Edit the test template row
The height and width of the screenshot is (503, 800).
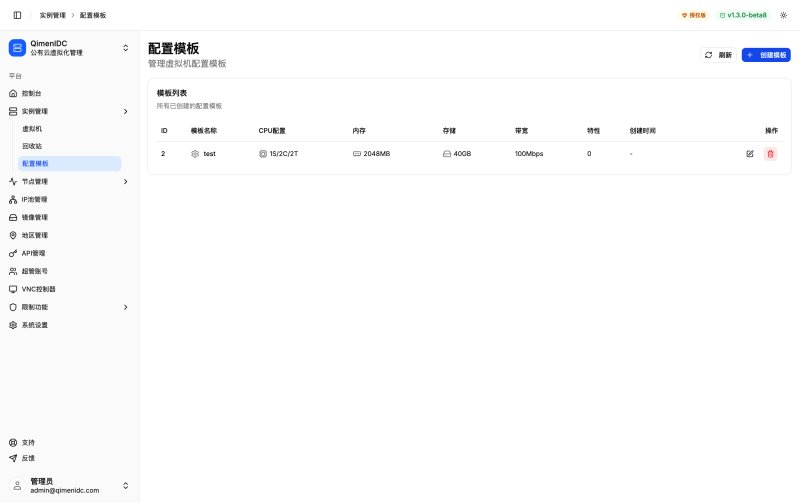tap(749, 154)
